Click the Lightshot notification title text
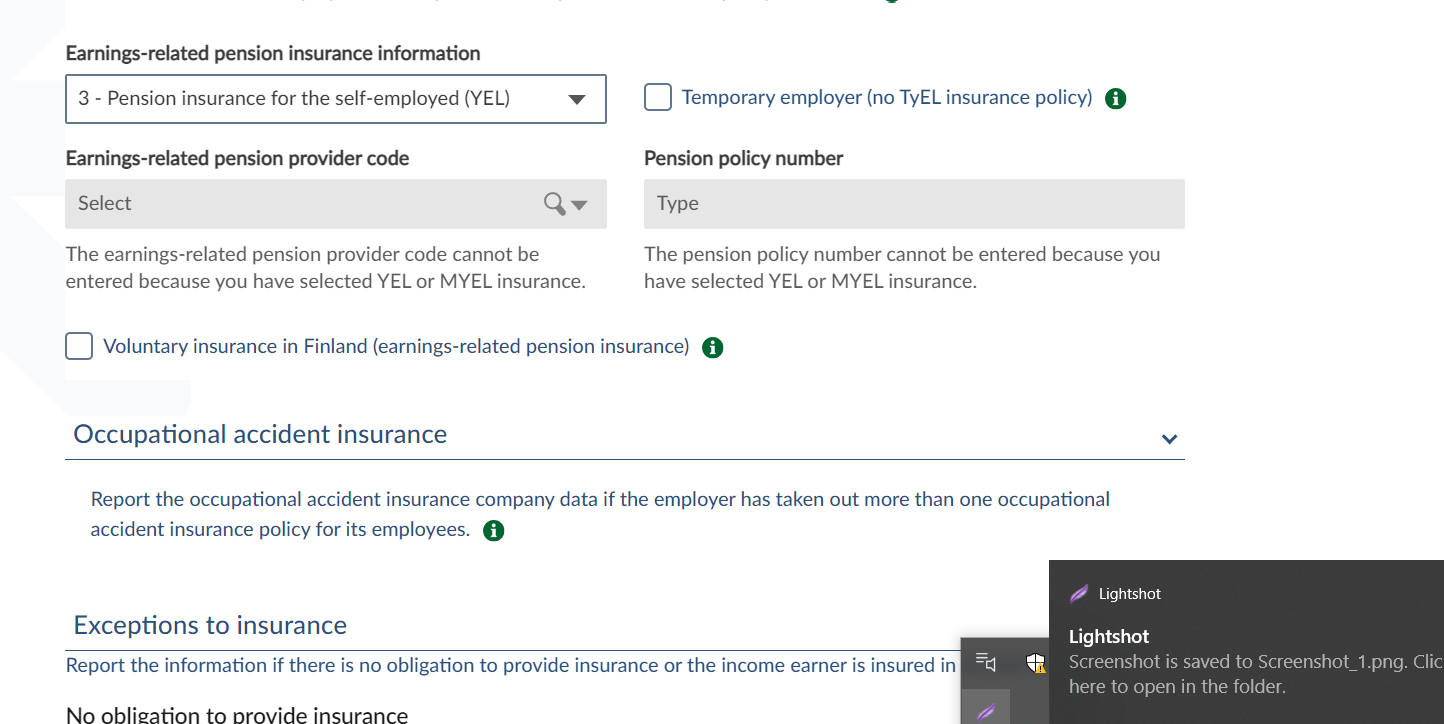Image resolution: width=1444 pixels, height=724 pixels. click(1109, 637)
